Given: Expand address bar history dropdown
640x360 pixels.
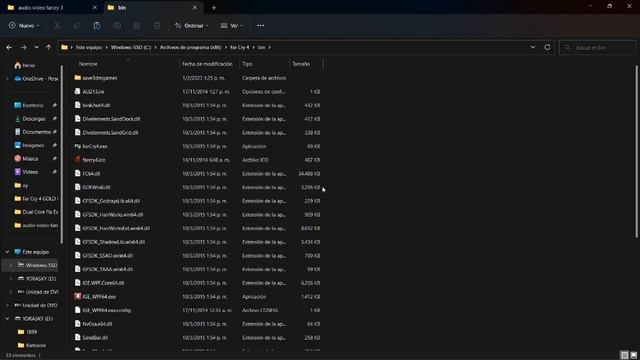Looking at the screenshot, I should click(533, 47).
